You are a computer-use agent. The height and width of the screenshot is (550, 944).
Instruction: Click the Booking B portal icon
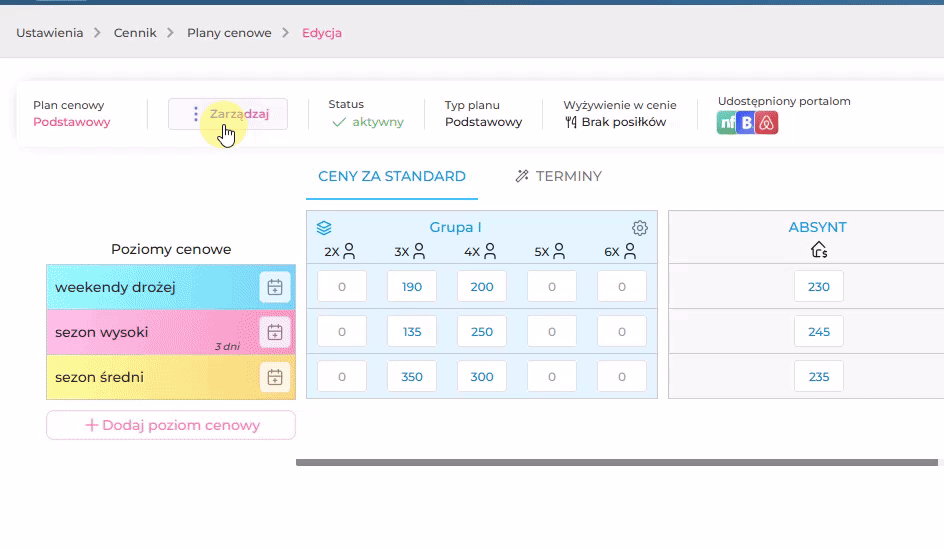(x=747, y=123)
